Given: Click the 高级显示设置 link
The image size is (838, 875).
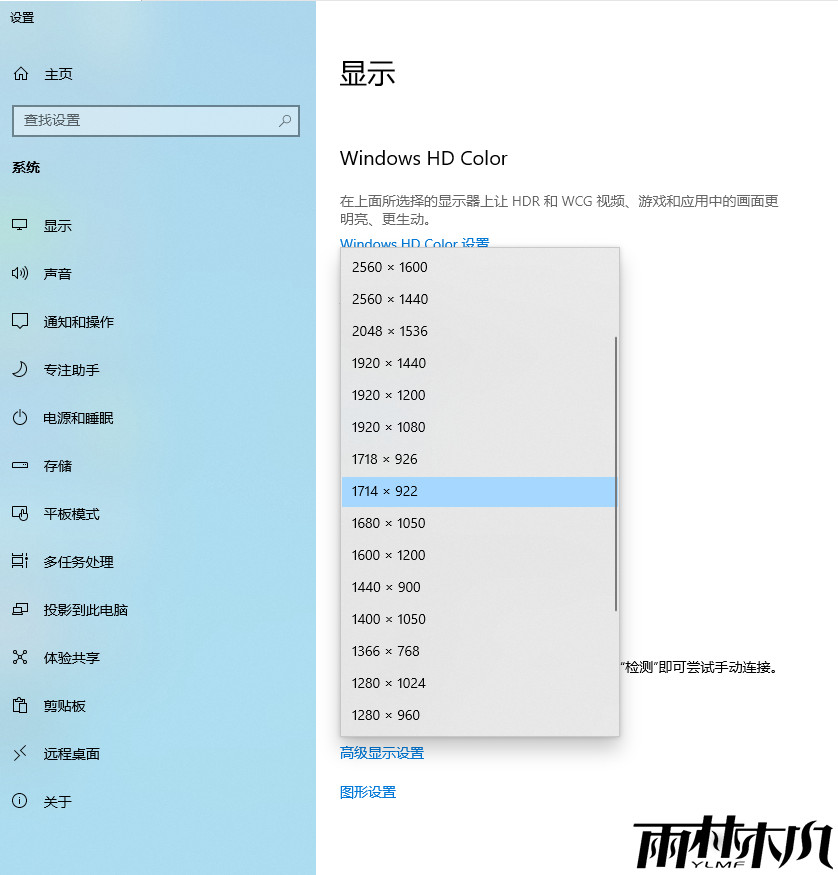Looking at the screenshot, I should point(381,753).
